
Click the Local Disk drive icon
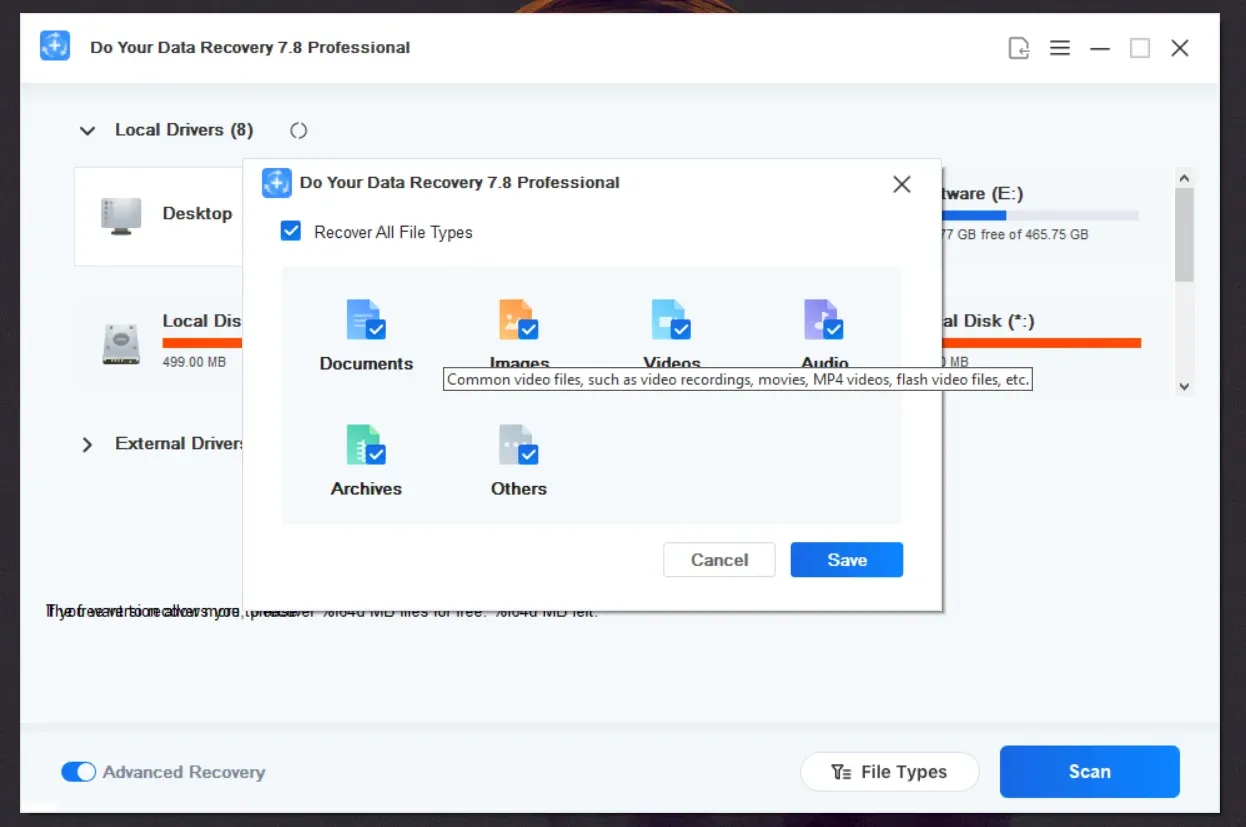121,343
